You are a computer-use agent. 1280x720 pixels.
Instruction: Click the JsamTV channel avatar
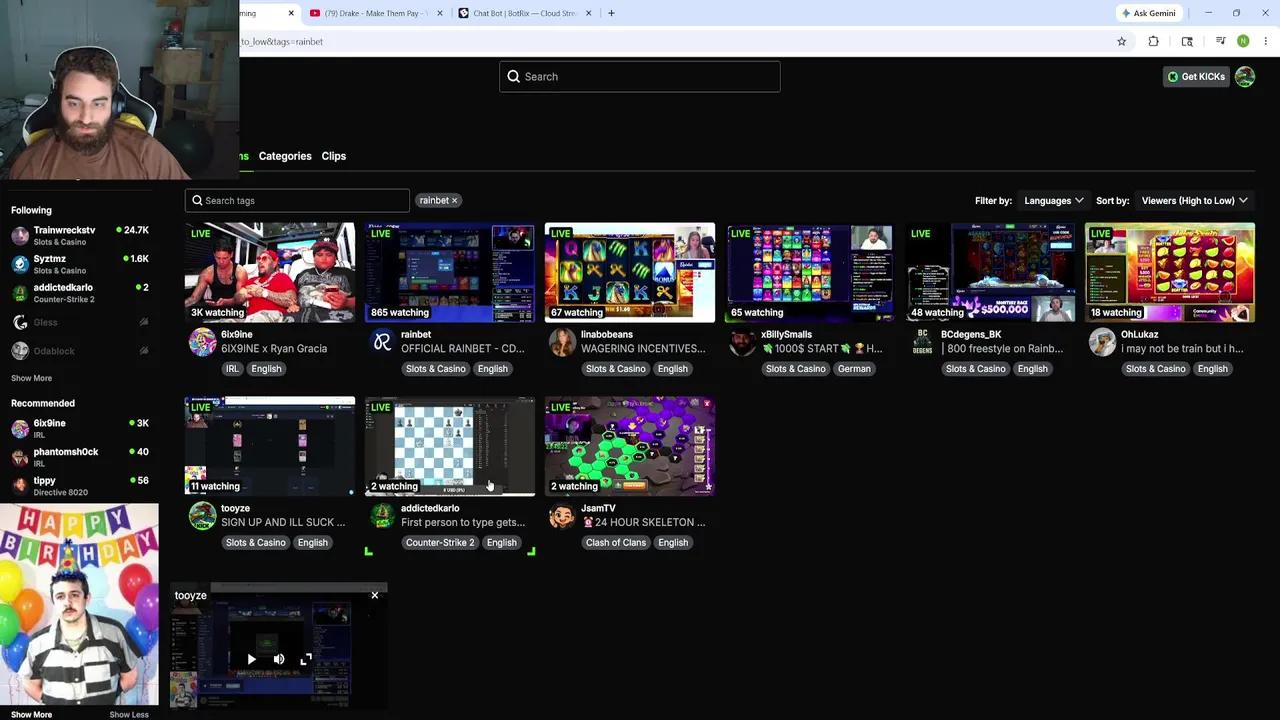point(562,516)
